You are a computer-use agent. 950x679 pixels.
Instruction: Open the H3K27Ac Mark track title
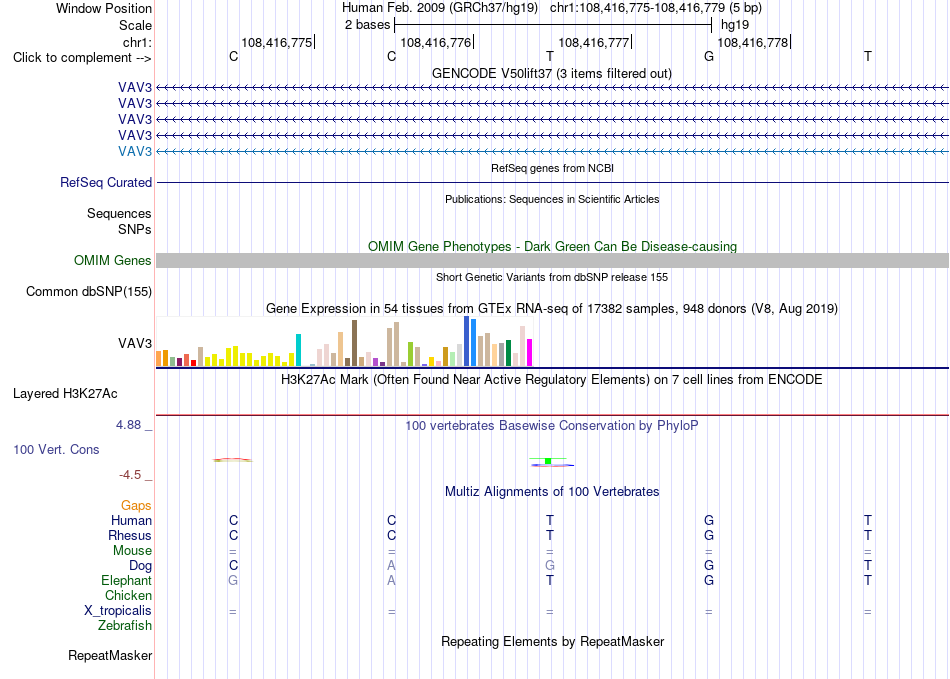coord(551,380)
